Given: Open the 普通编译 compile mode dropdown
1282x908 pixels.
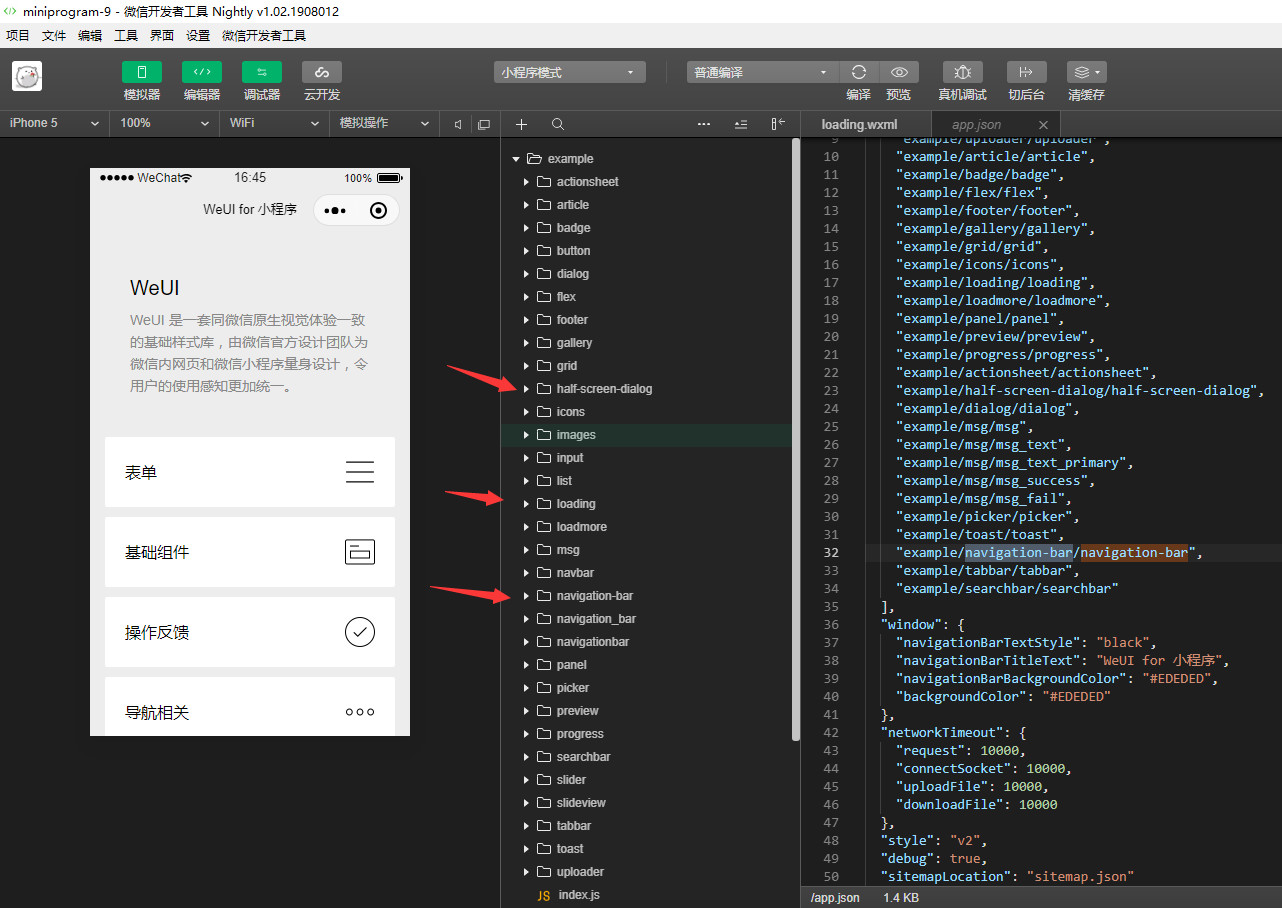Looking at the screenshot, I should (x=763, y=72).
